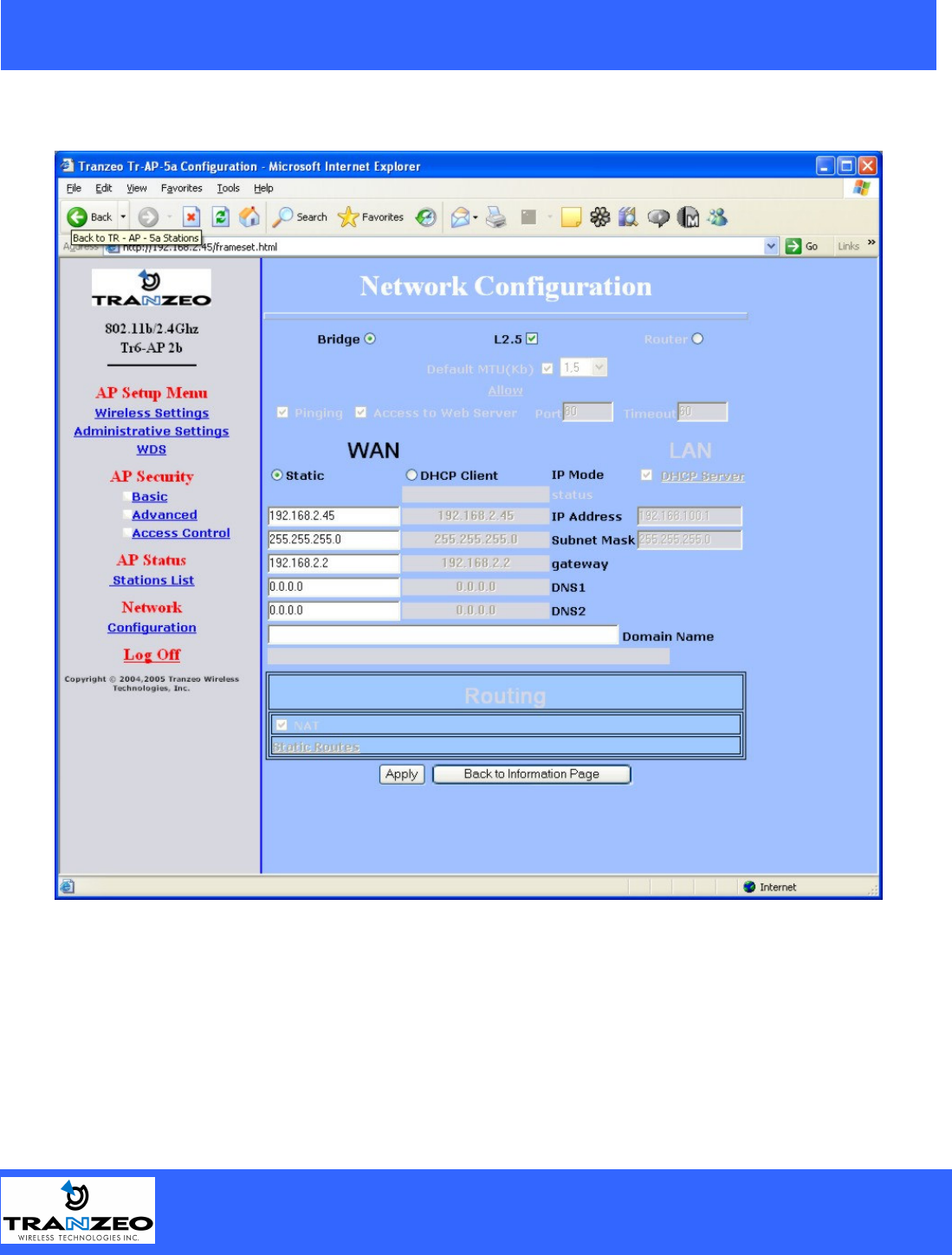The image size is (952, 1255).
Task: Open the Static Routes link
Action: point(316,747)
